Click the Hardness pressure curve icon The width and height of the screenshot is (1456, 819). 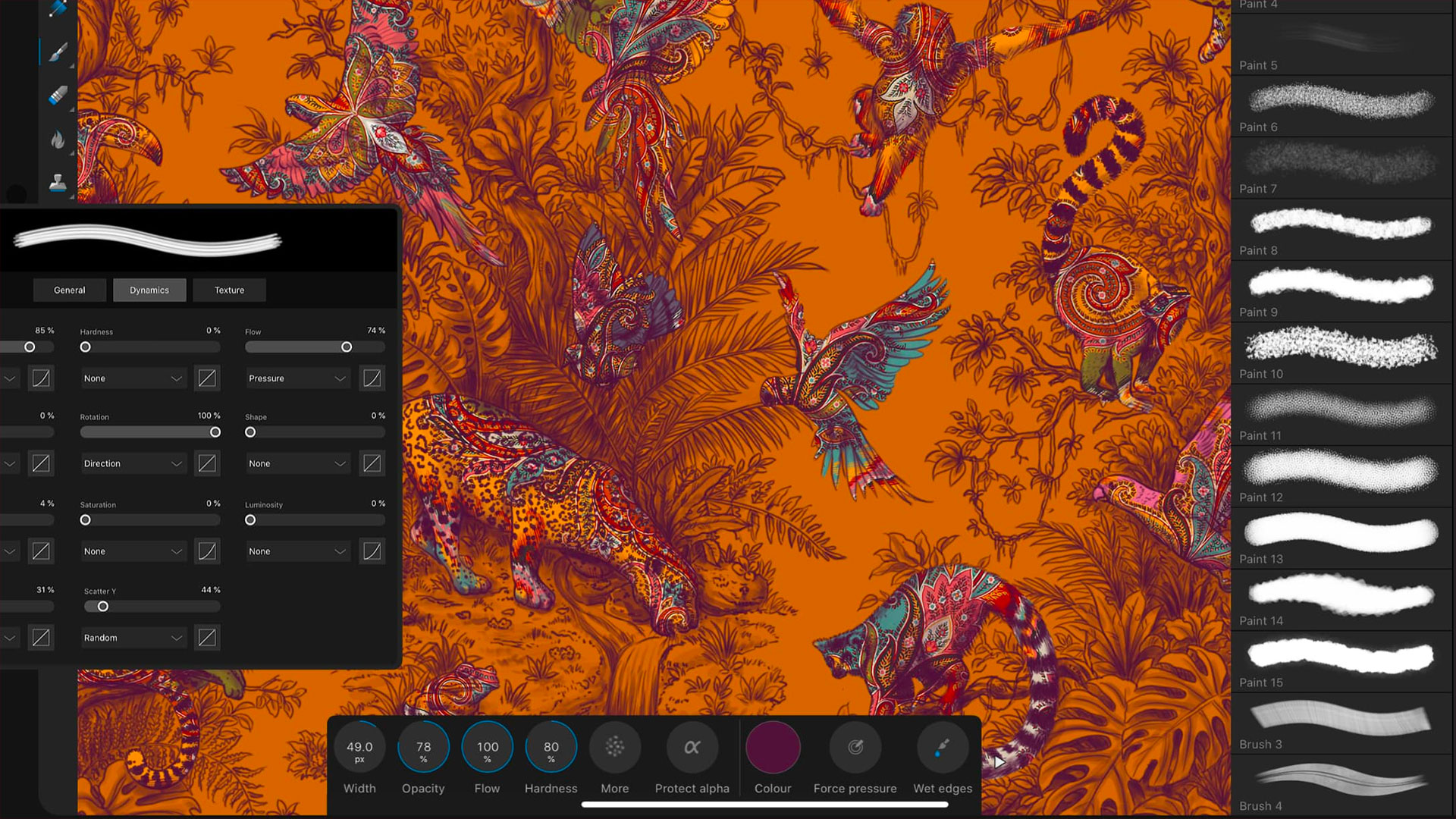(x=207, y=378)
